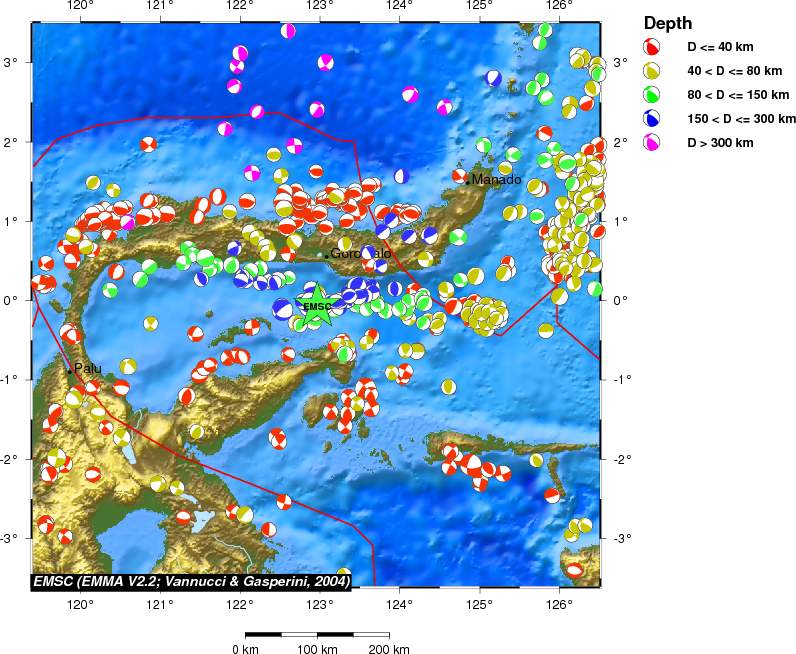Click the 126° longitude label on bottom axis
This screenshot has width=796, height=654.
(559, 602)
